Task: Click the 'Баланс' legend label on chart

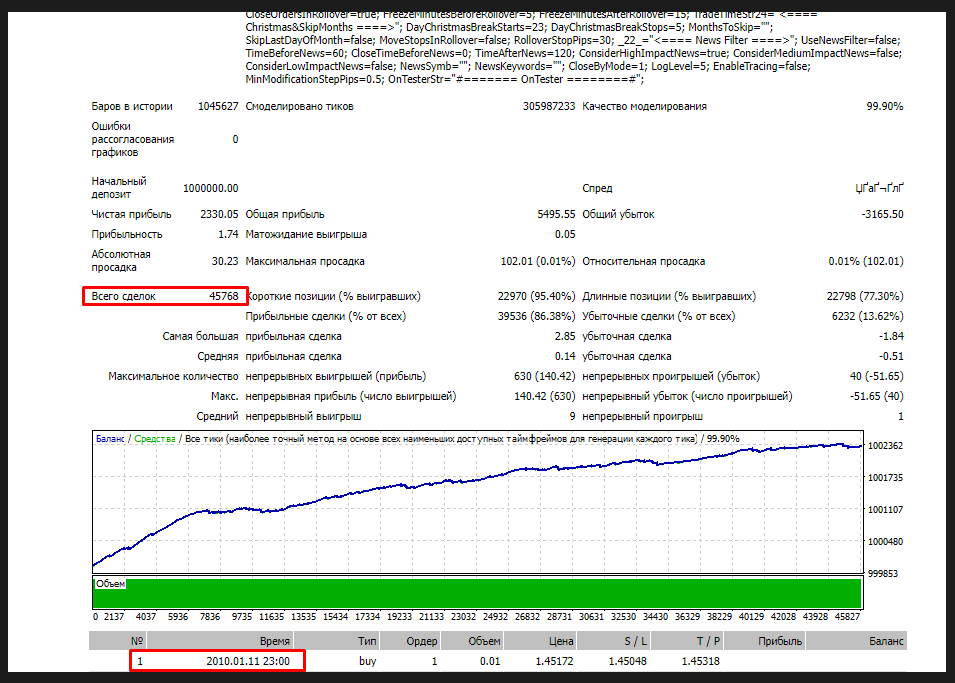Action: click(x=110, y=439)
